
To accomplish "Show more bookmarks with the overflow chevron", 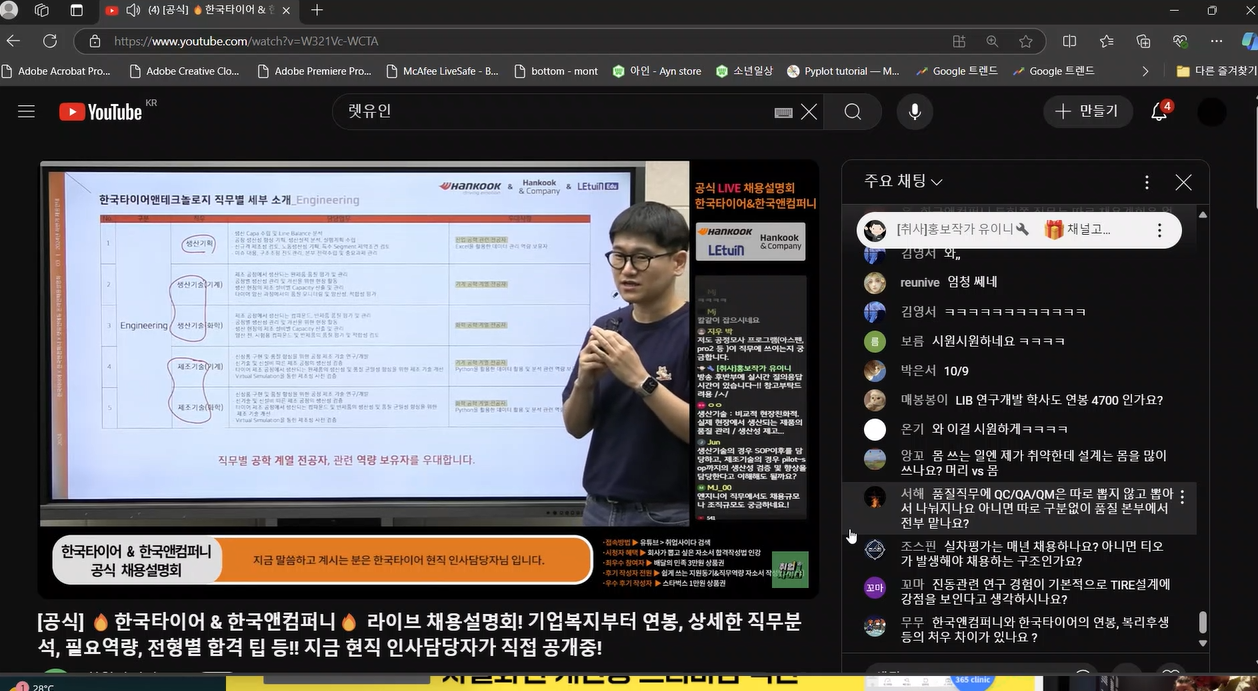I will [1145, 71].
